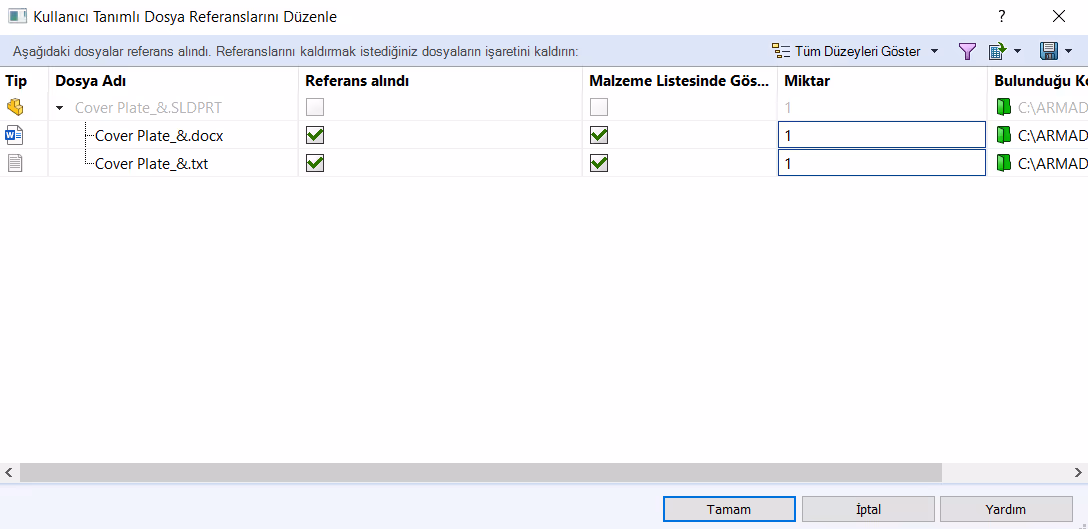Screen dimensions: 1088x529
Task: Select the Cover Plate_&.docx row name
Action: tap(159, 135)
